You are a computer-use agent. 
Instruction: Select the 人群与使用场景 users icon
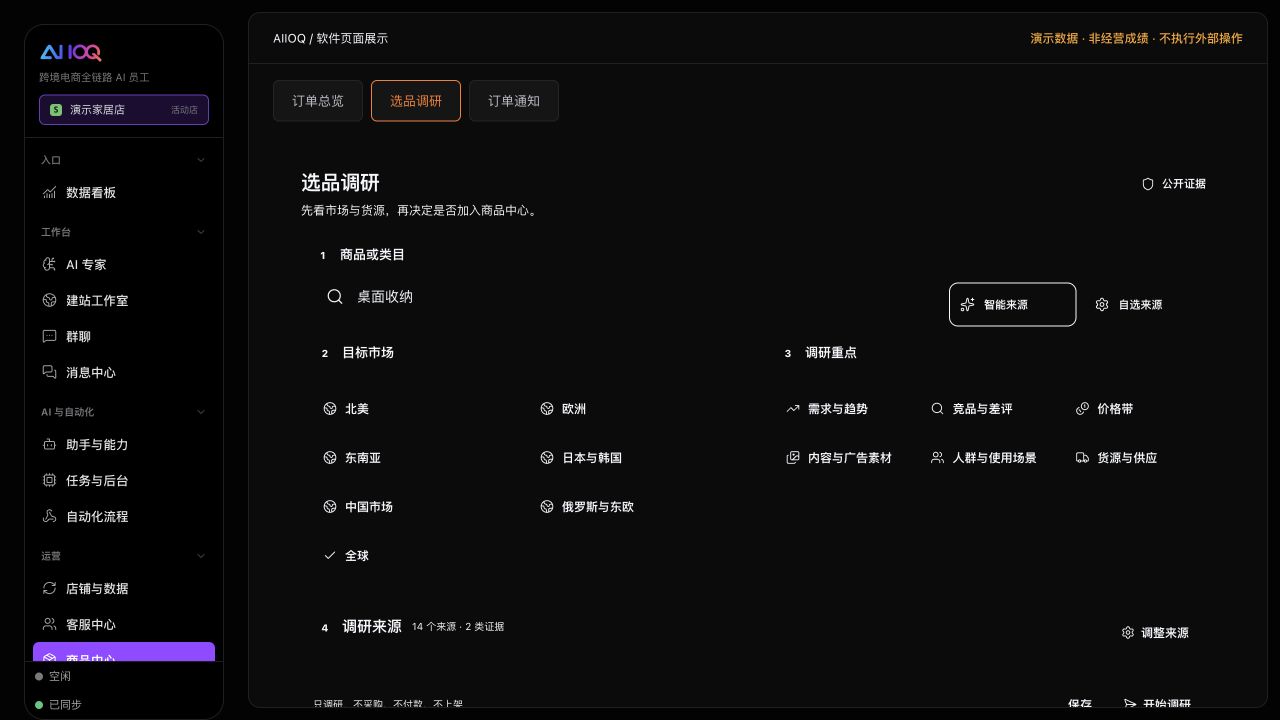pos(937,458)
